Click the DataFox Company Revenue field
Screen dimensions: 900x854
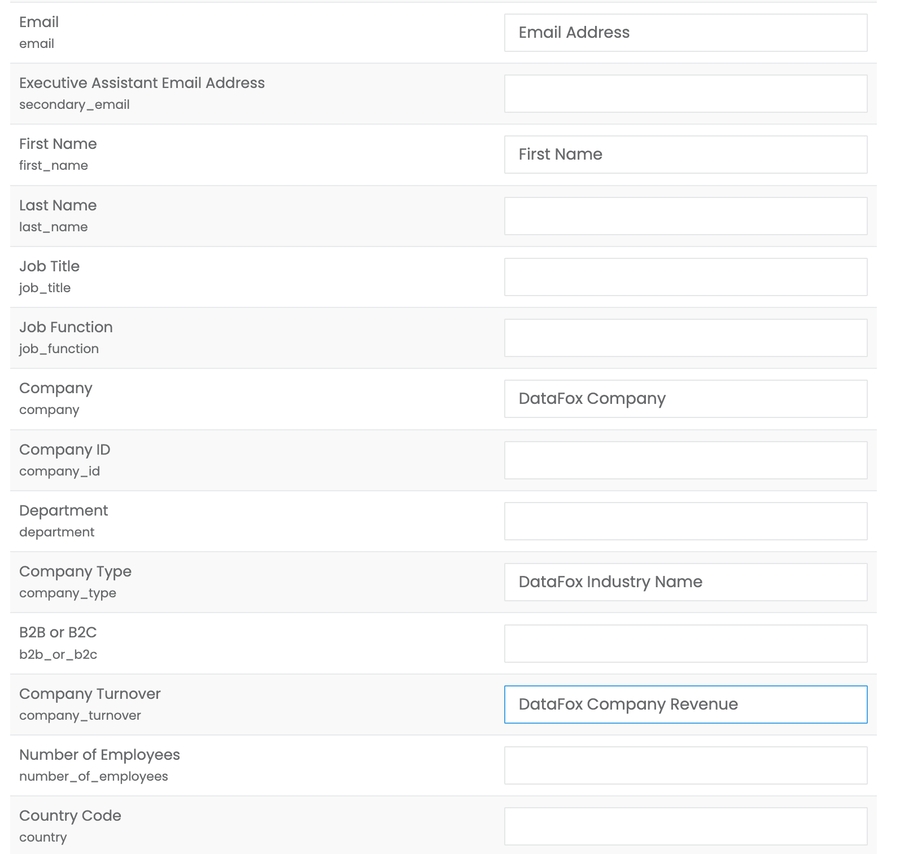pyautogui.click(x=685, y=704)
